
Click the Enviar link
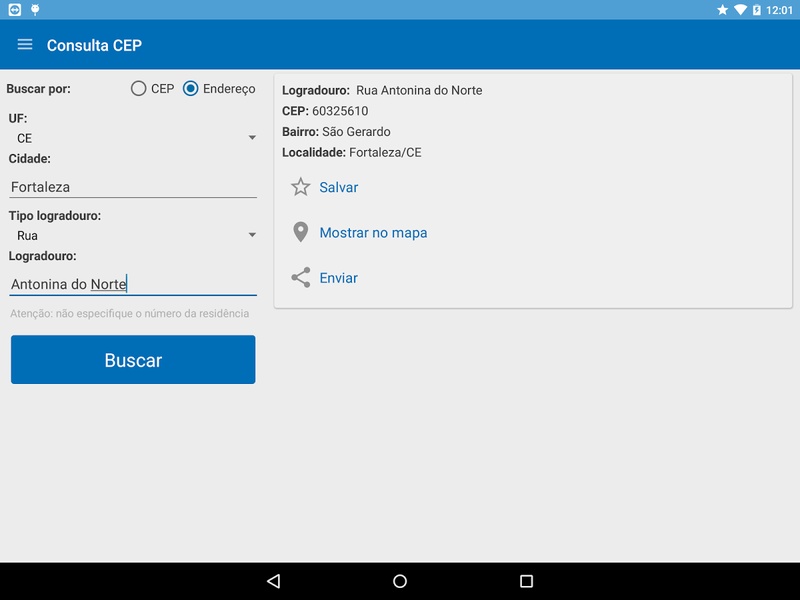click(x=338, y=278)
